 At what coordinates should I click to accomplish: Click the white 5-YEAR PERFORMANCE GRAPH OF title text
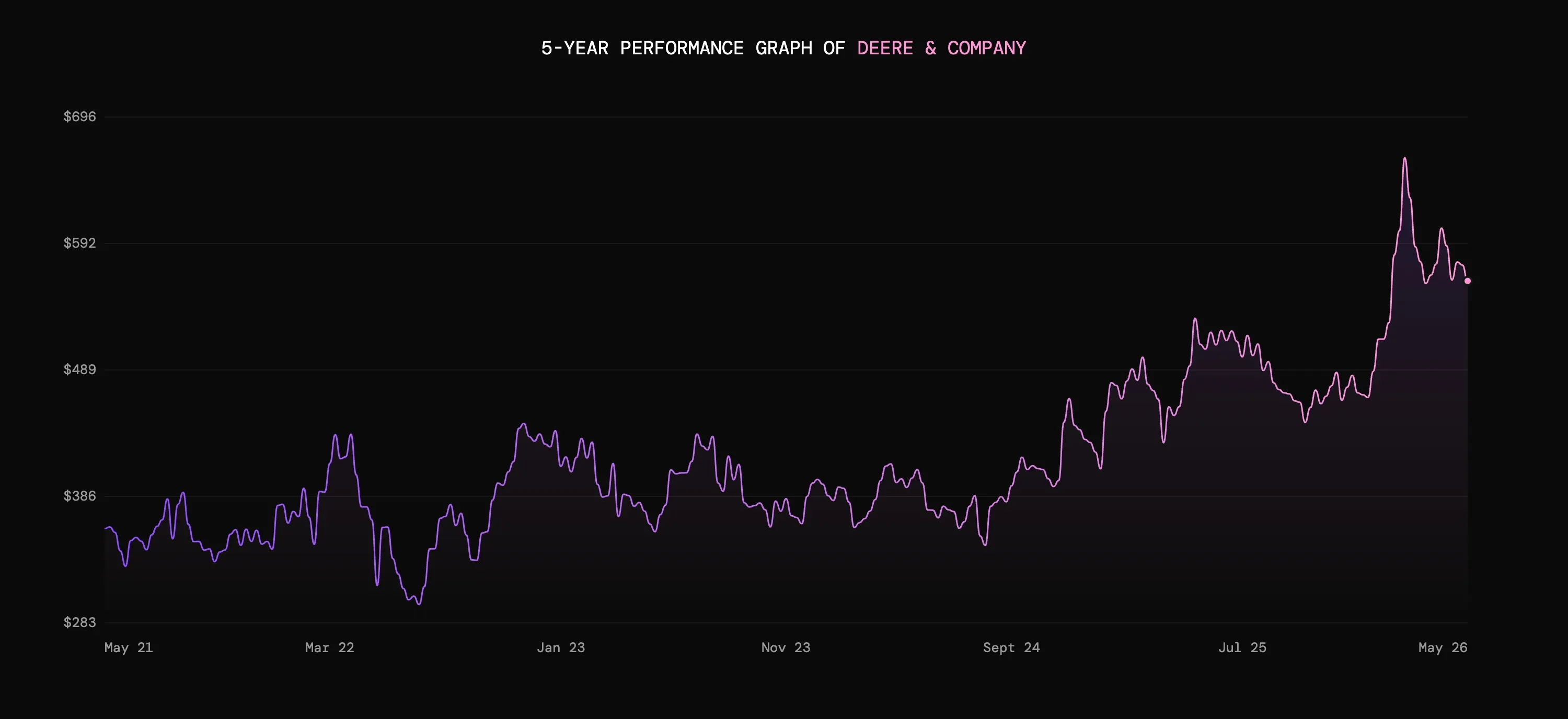coord(693,48)
